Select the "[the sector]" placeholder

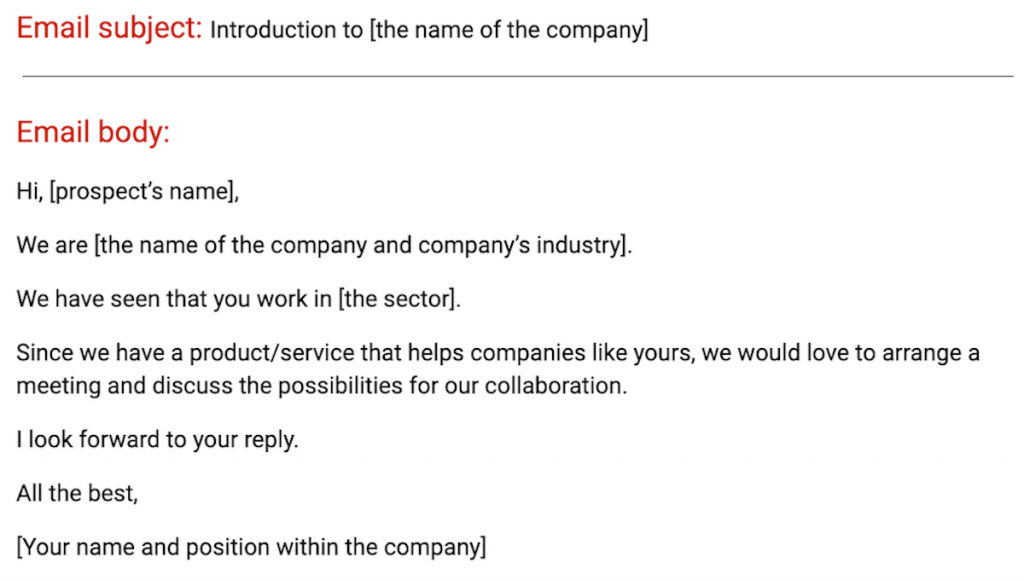coord(400,300)
